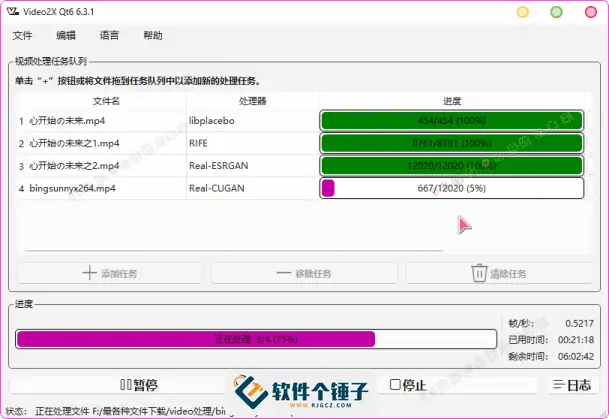Image resolution: width=609 pixels, height=419 pixels.
Task: Close window with the red button
Action: pyautogui.click(x=591, y=12)
